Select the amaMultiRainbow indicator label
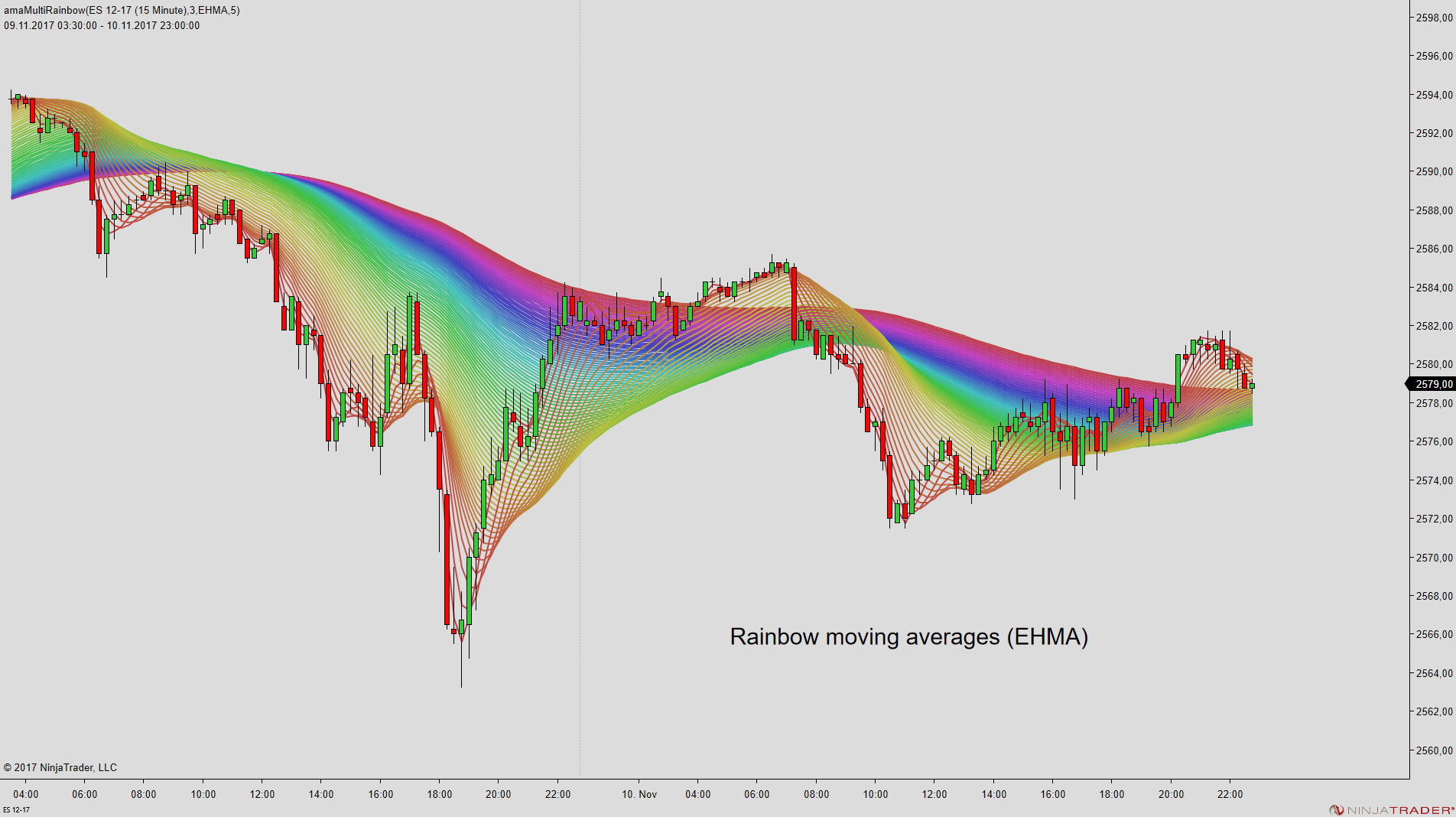Image resolution: width=1456 pixels, height=817 pixels. click(122, 11)
